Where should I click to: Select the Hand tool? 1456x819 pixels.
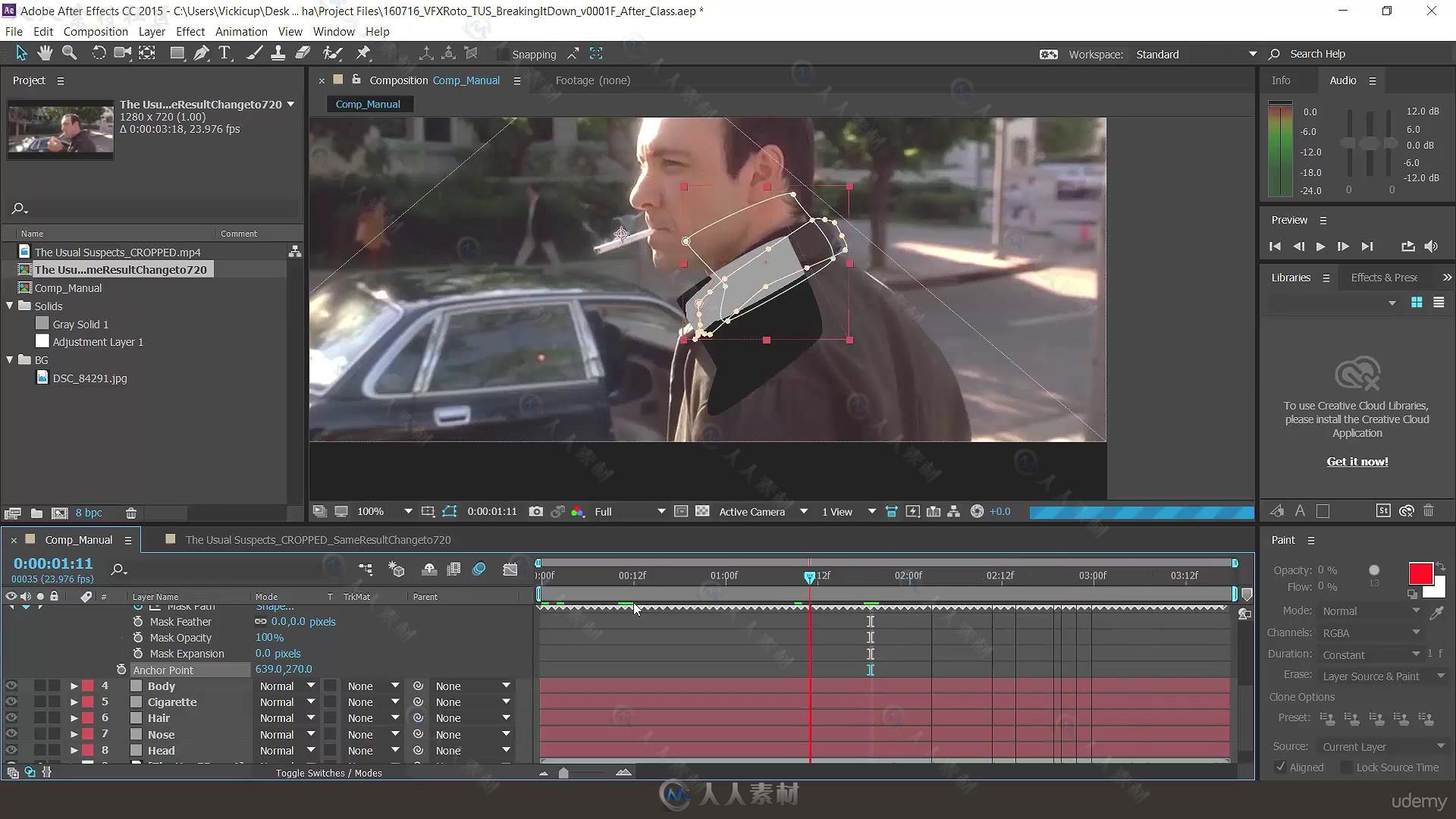coord(45,53)
